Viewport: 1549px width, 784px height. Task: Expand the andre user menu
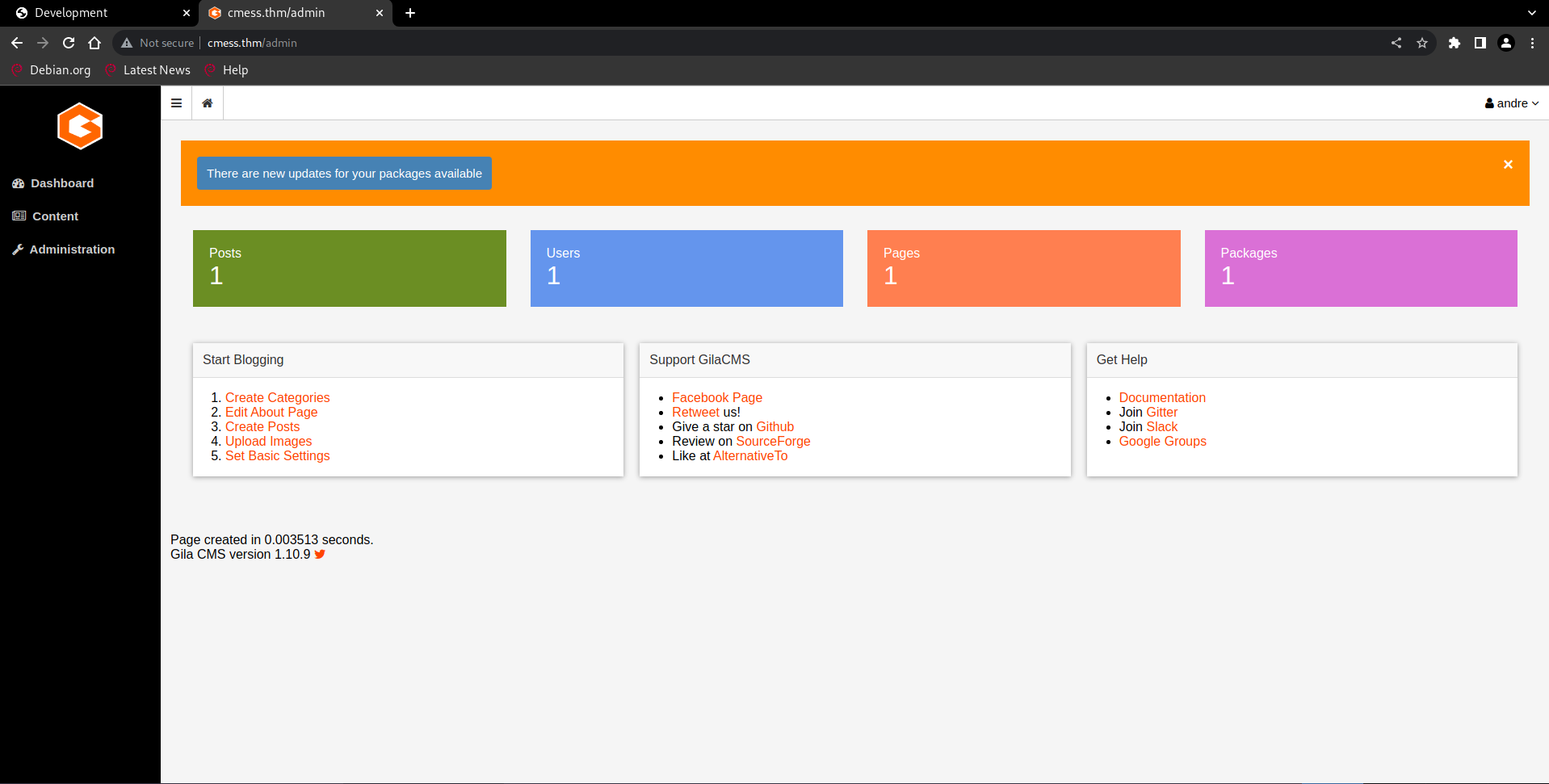tap(1511, 103)
